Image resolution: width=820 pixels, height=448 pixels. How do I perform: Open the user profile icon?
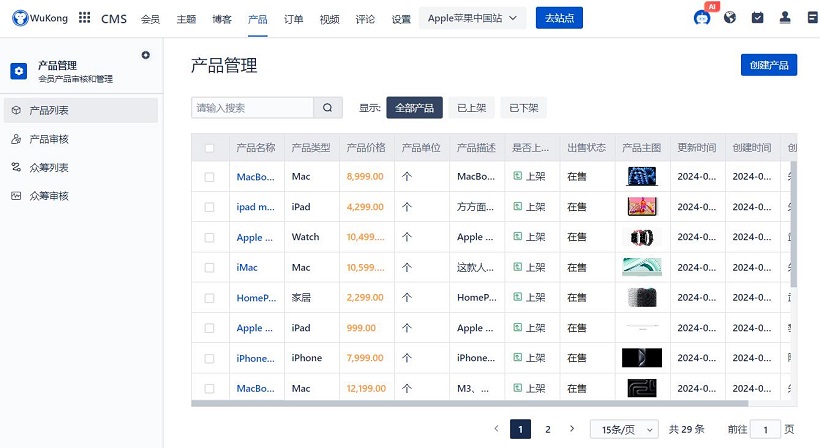785,18
